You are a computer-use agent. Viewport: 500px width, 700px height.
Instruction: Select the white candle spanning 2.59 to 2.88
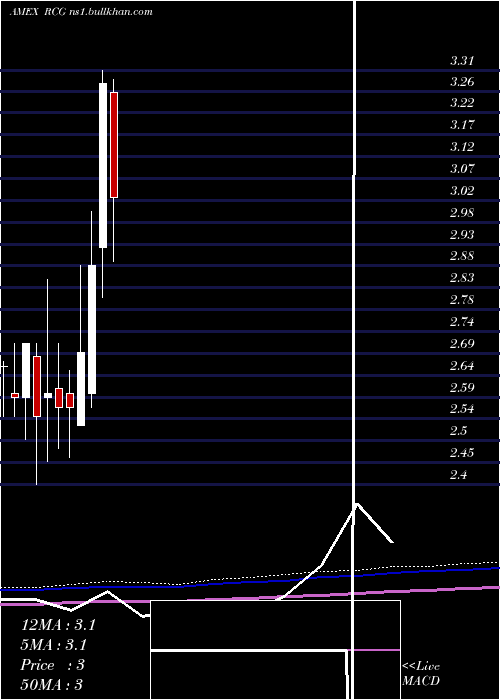coord(92,329)
